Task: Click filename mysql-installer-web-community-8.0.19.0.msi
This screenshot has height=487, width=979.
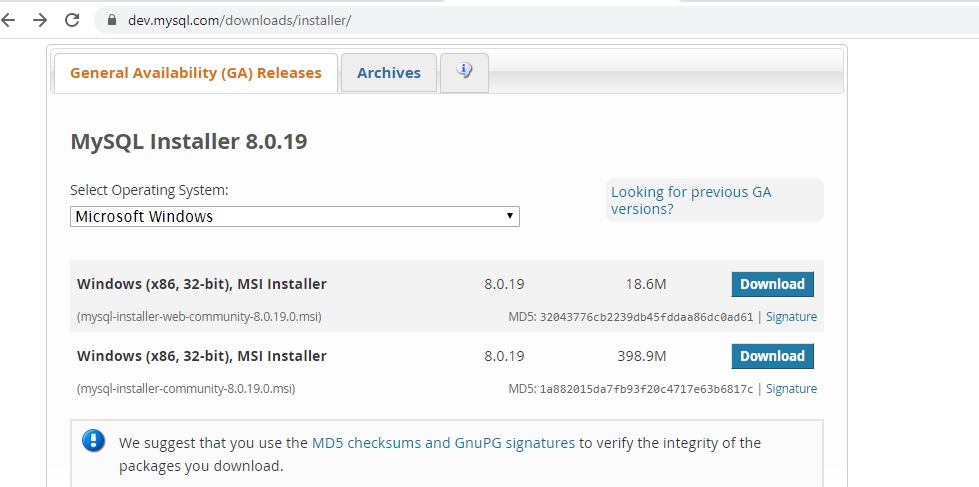Action: pos(199,317)
